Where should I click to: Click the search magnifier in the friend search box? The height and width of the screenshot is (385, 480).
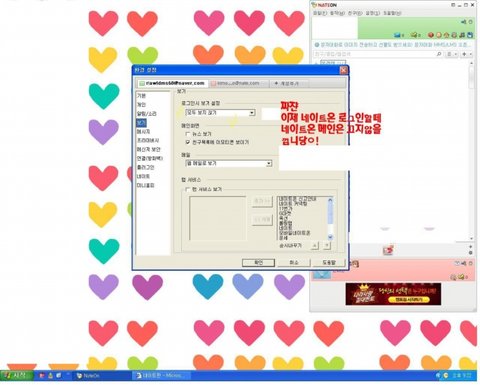tap(439, 54)
